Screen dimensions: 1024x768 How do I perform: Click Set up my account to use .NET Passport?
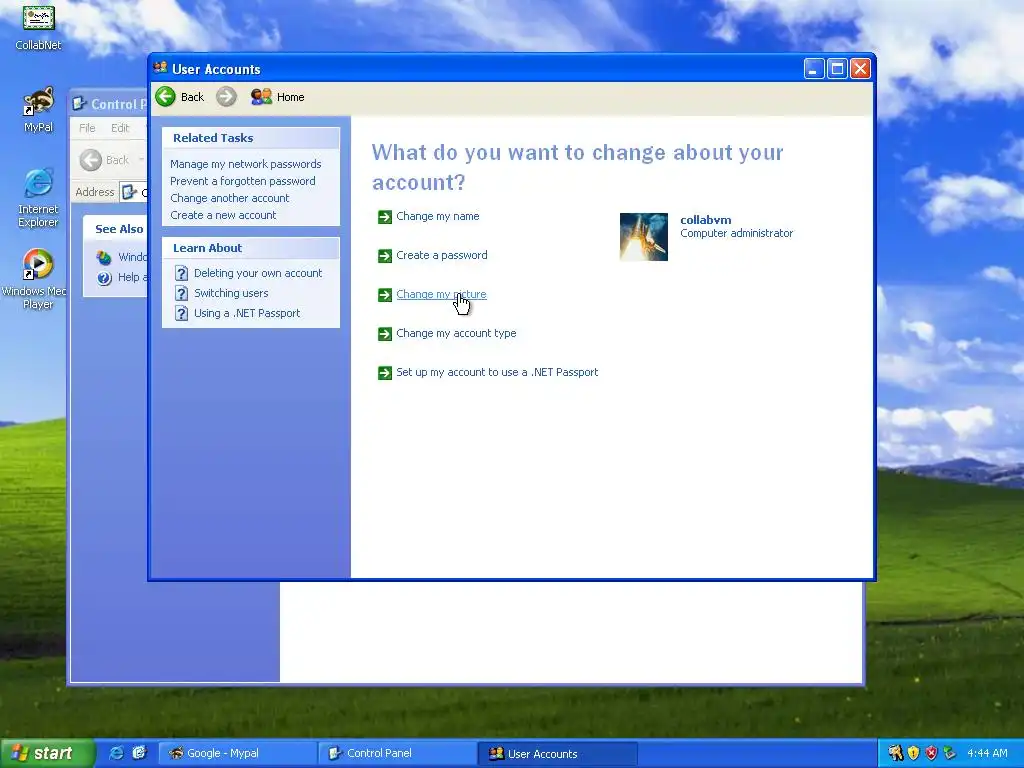coord(497,372)
